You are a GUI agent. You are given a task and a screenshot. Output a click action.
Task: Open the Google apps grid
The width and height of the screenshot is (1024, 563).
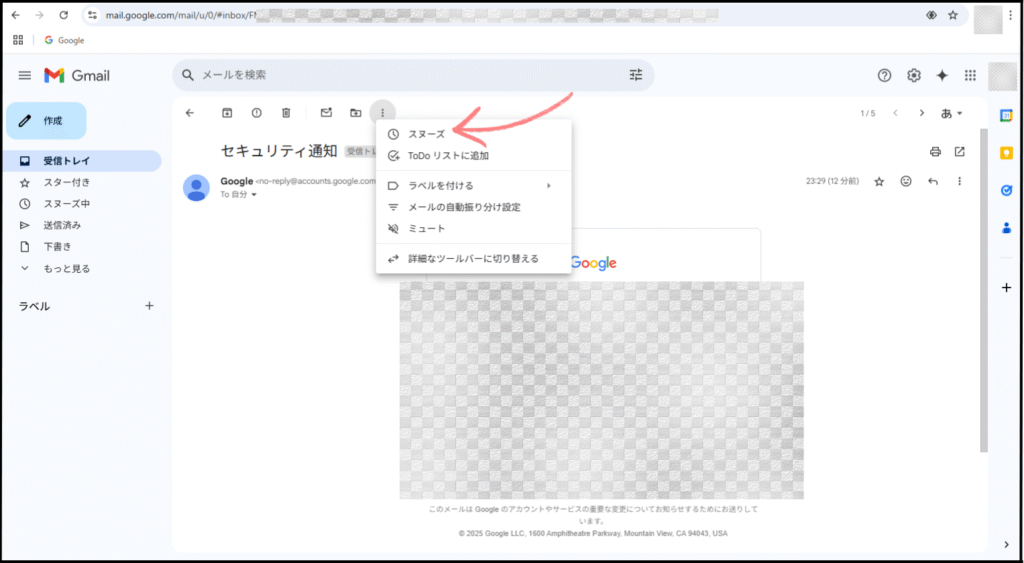click(970, 76)
